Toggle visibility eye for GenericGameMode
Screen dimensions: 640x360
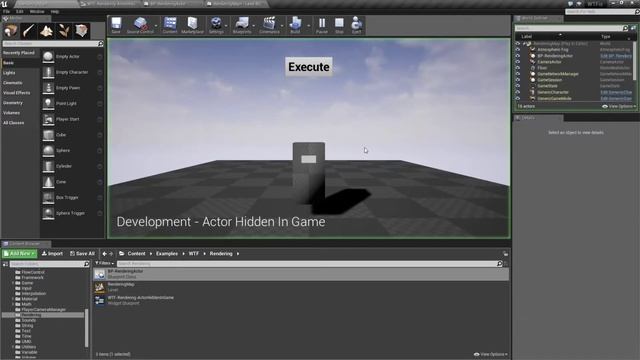click(518, 98)
